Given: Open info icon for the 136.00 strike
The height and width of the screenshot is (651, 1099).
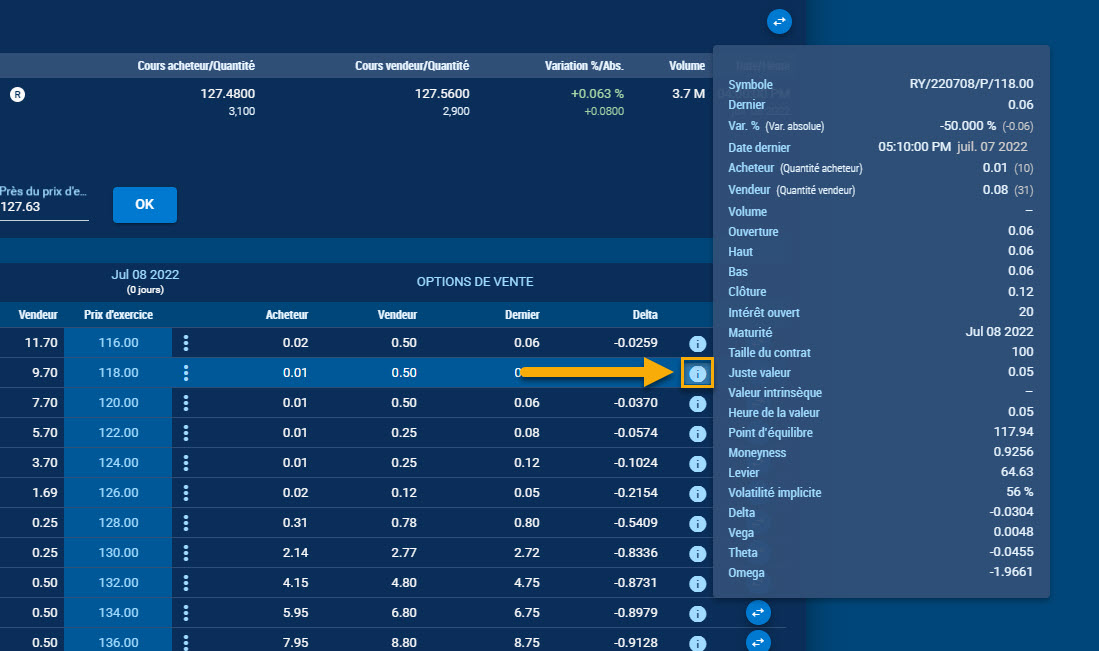Looking at the screenshot, I should [698, 641].
